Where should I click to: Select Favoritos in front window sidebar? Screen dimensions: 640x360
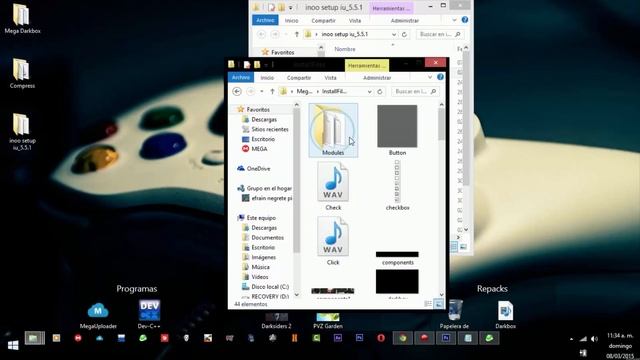(x=258, y=109)
